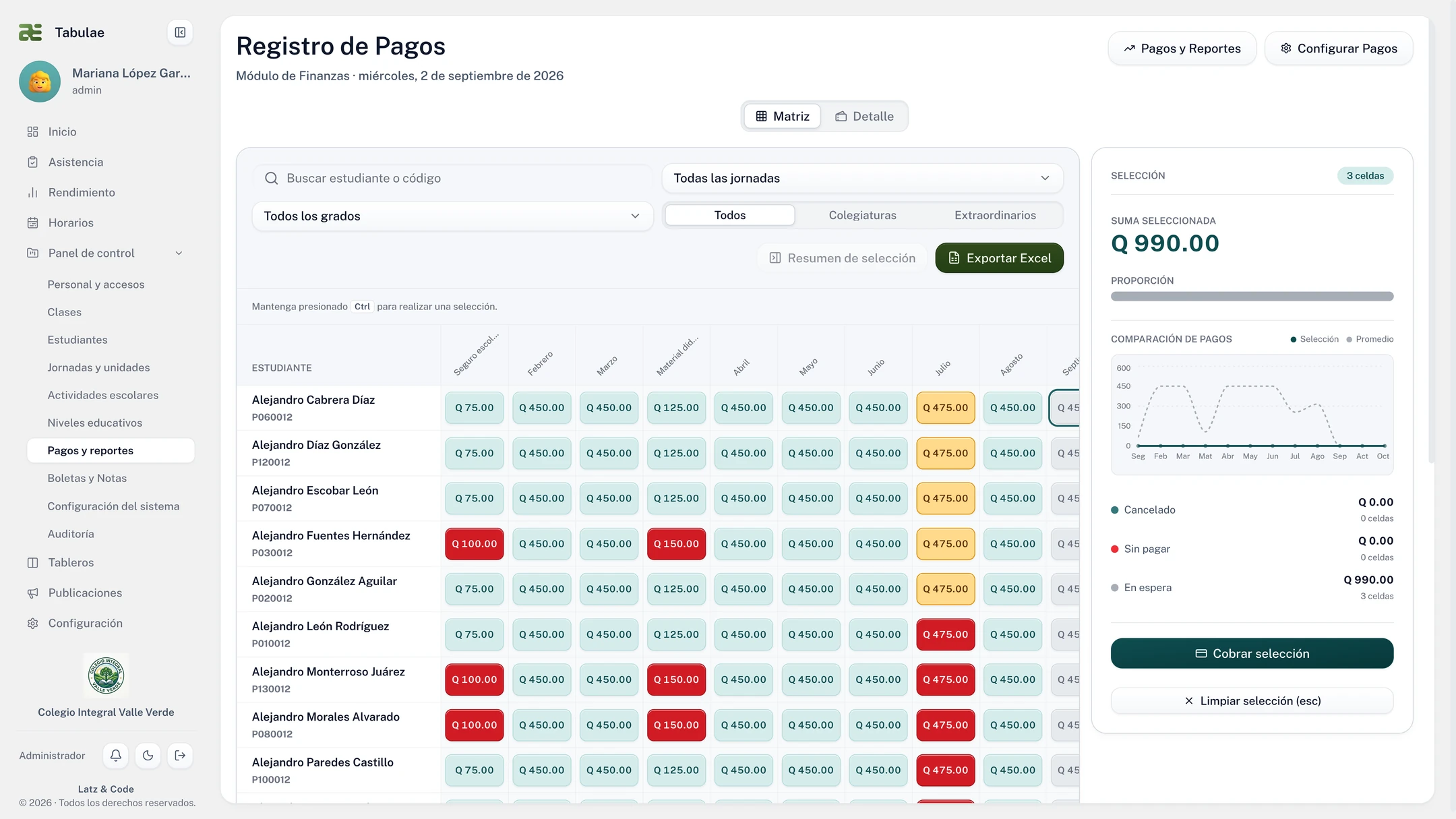The image size is (1456, 819).
Task: Select the Colegiaturas filter
Action: coord(863,216)
